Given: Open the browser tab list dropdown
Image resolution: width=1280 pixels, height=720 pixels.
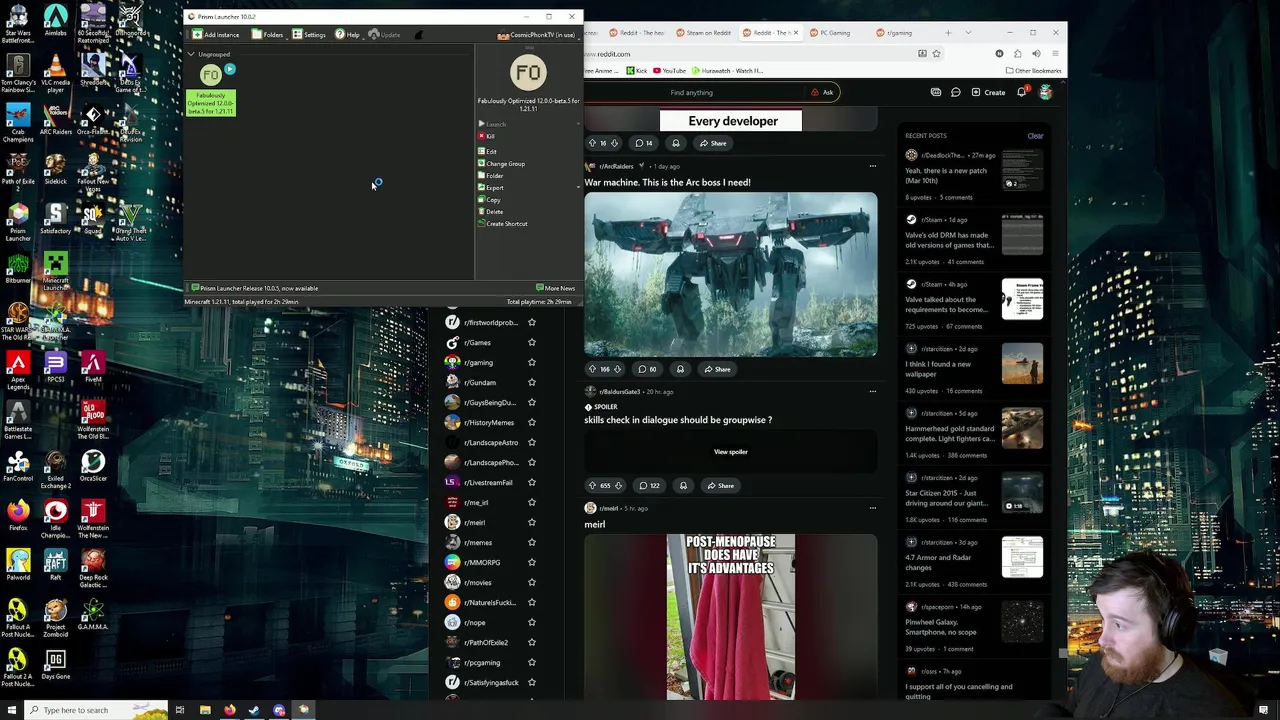Looking at the screenshot, I should pos(968,33).
